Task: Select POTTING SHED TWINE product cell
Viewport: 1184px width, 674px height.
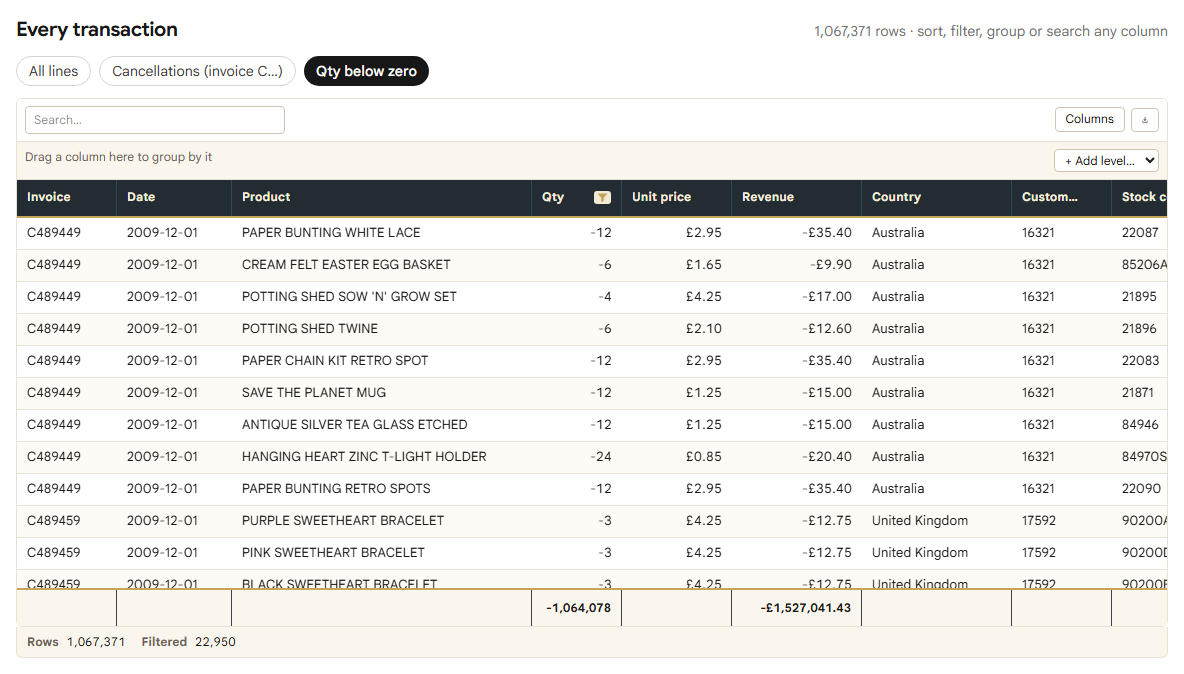Action: pos(381,328)
